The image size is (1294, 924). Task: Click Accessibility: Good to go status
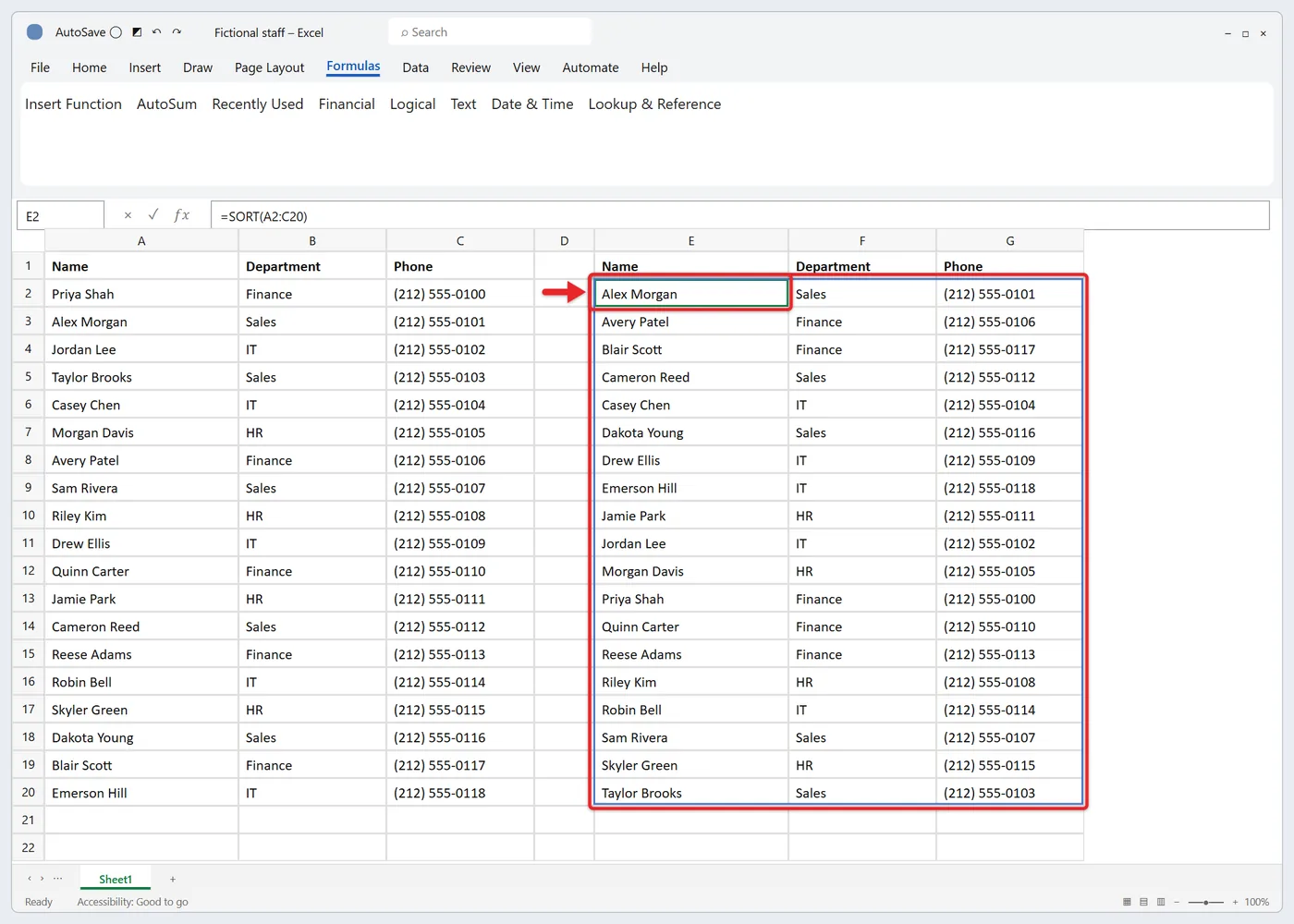coord(132,902)
